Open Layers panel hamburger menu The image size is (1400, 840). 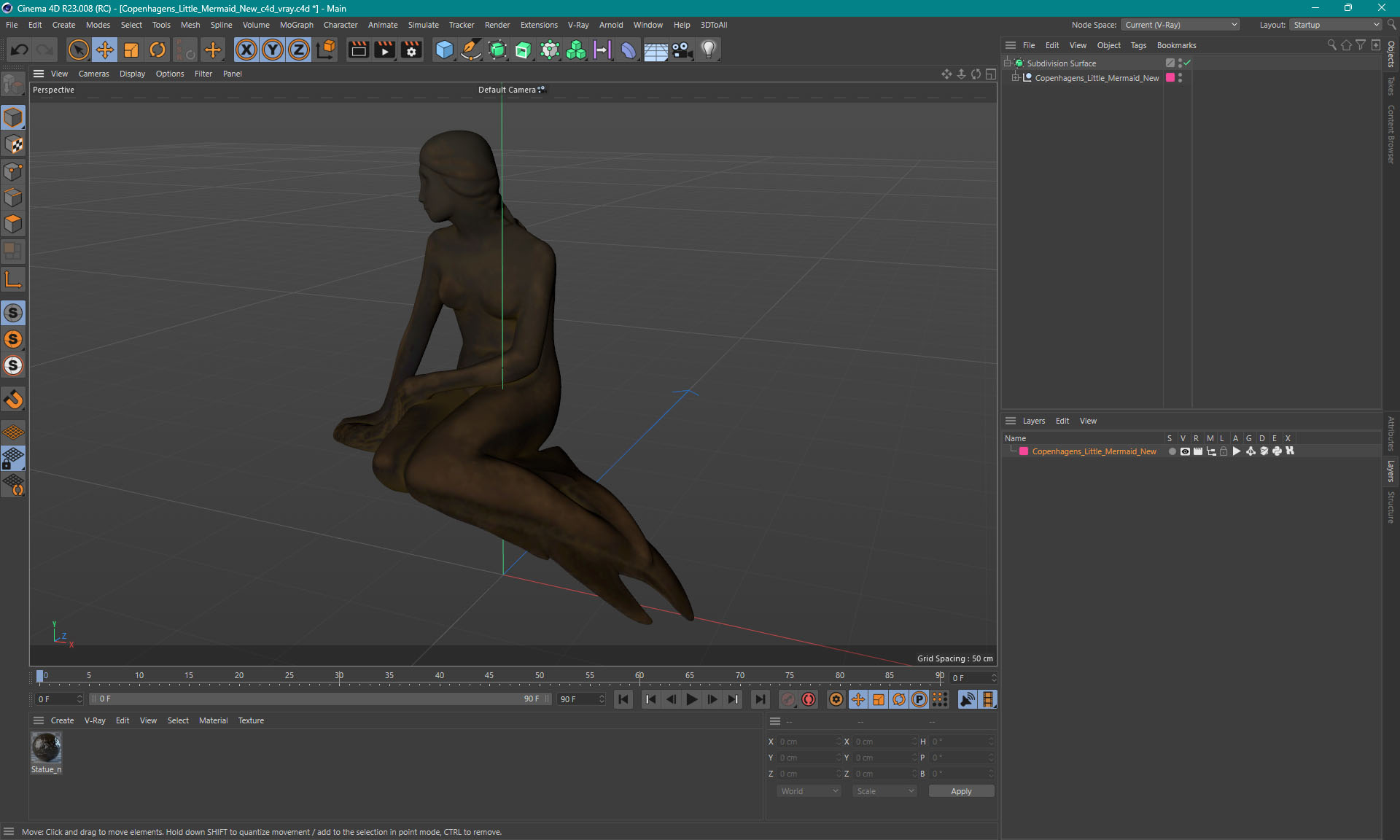click(x=1011, y=421)
